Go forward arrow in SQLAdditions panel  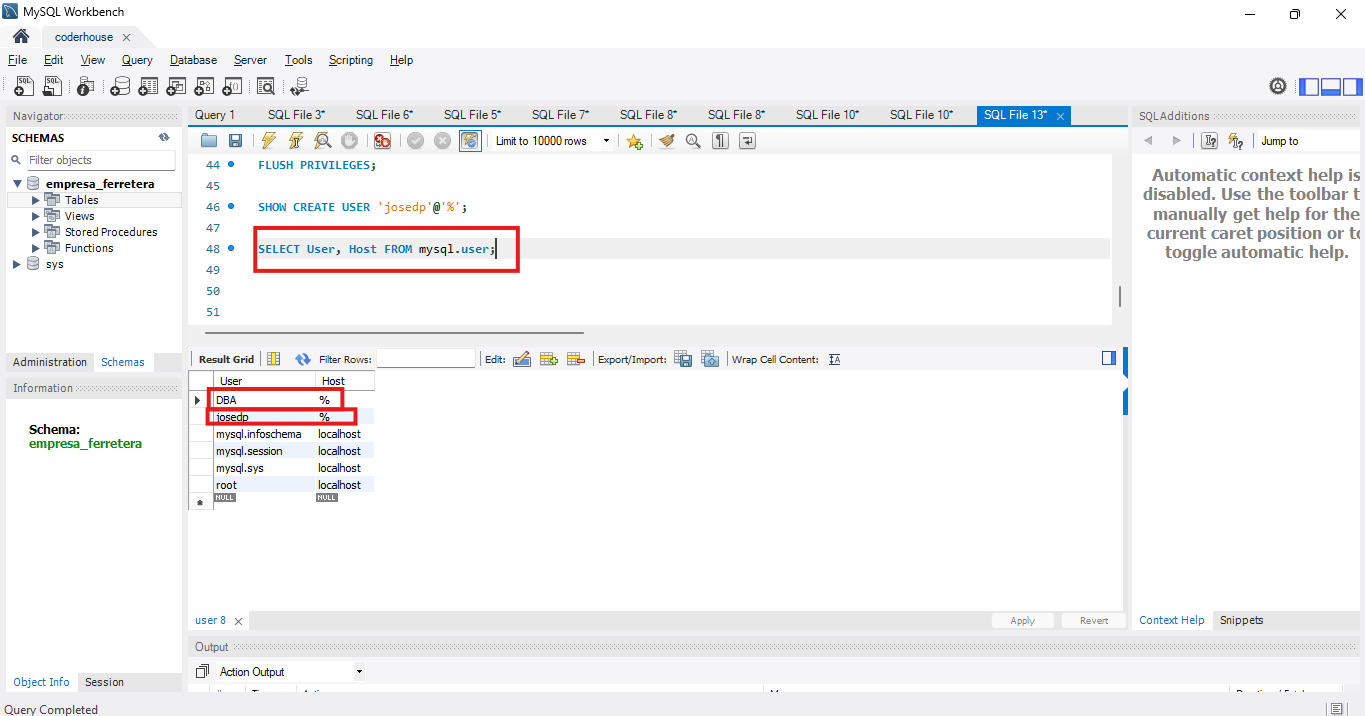click(x=1176, y=141)
